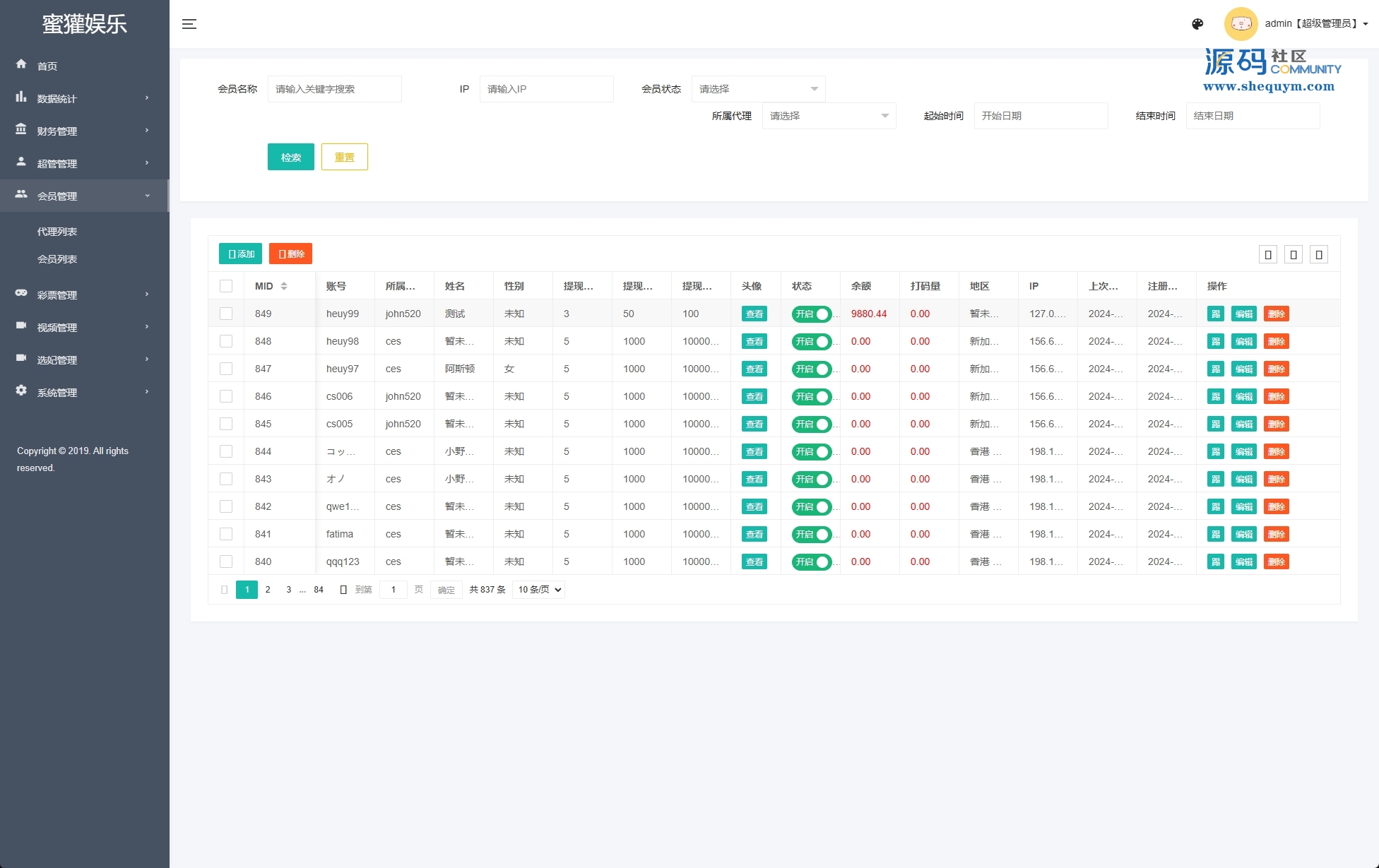Click the home icon beside 首页
The height and width of the screenshot is (868, 1379).
pyautogui.click(x=21, y=64)
